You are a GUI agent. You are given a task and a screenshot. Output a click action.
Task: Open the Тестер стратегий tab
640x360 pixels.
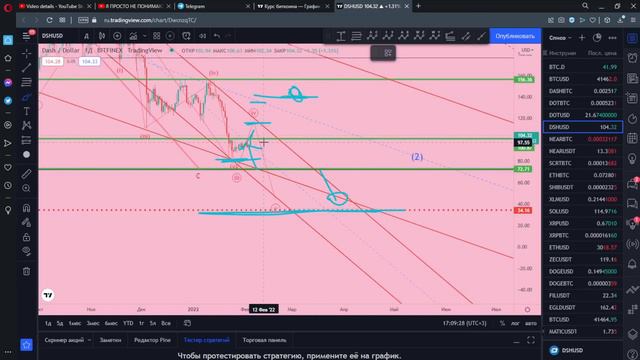(x=207, y=340)
